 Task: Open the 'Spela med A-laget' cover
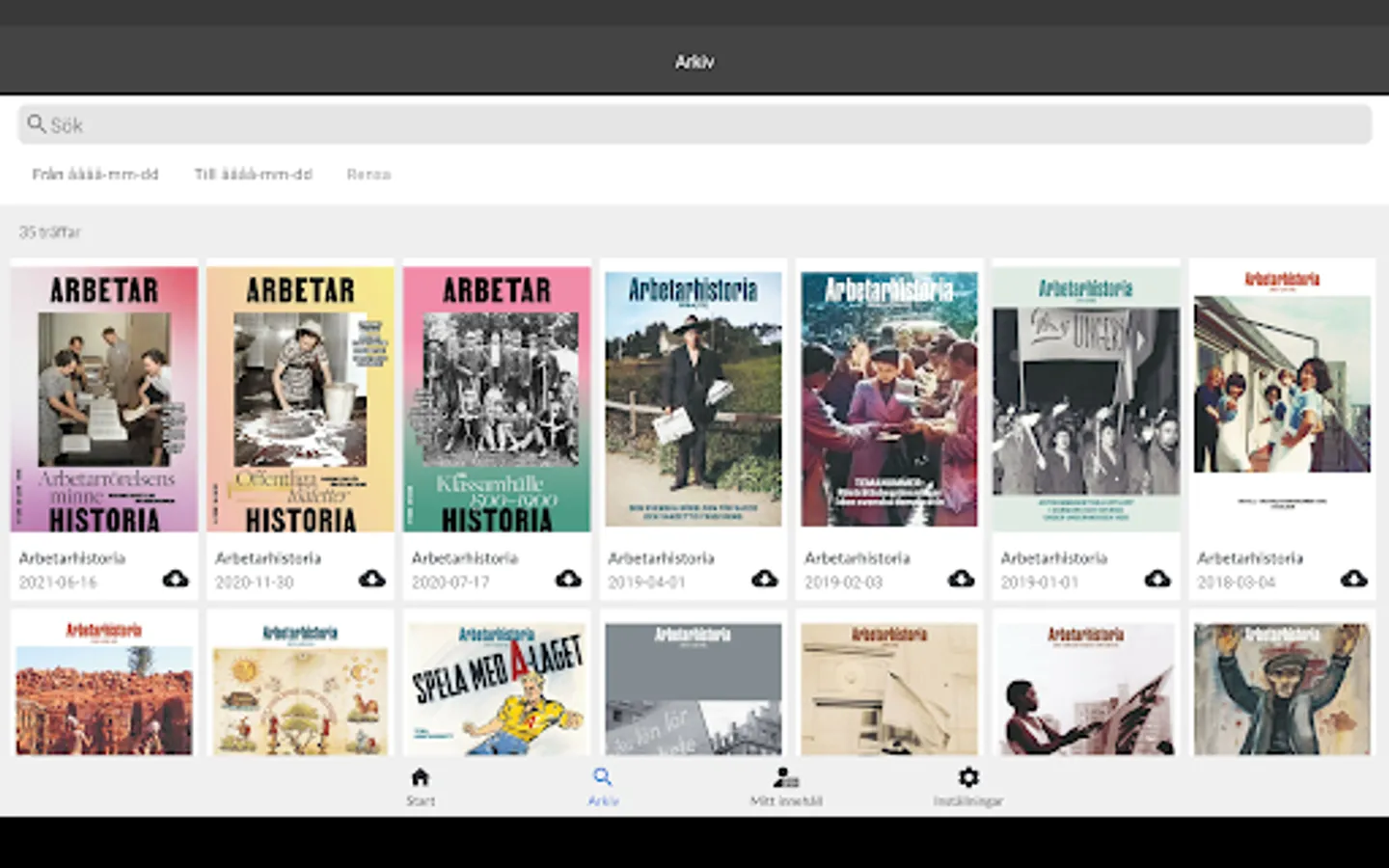point(497,687)
